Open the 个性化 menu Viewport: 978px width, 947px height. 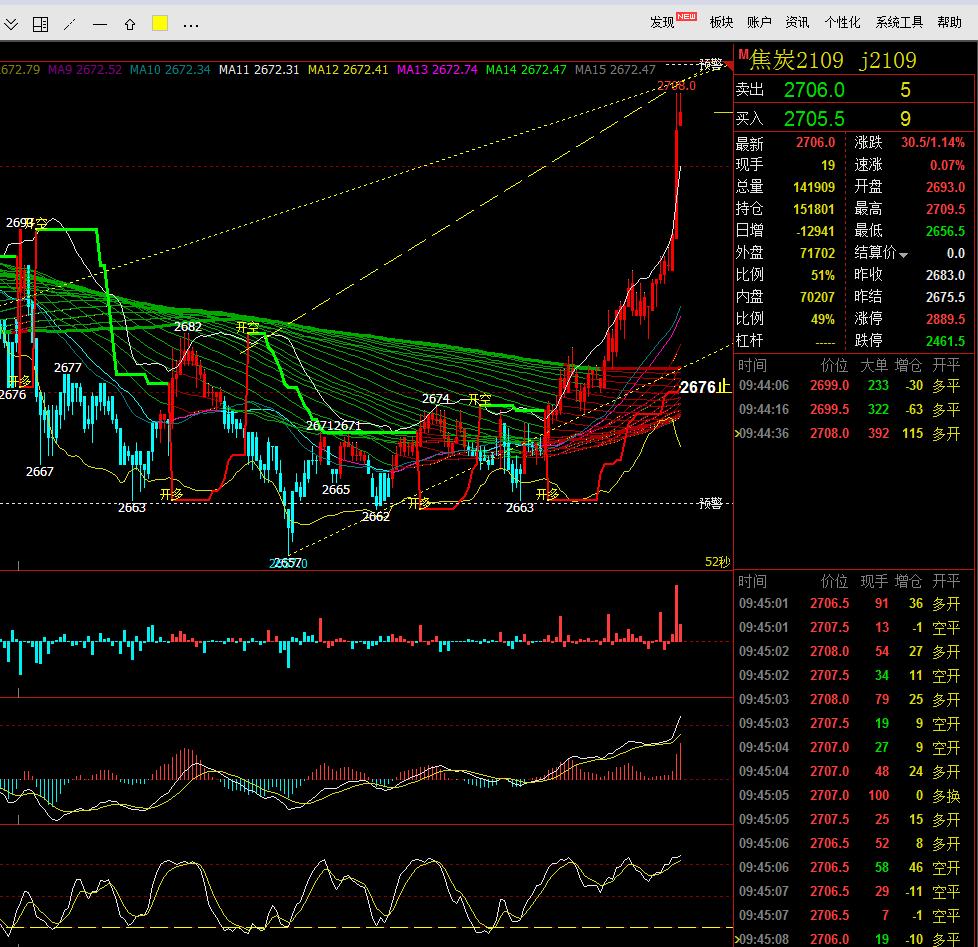coord(842,22)
